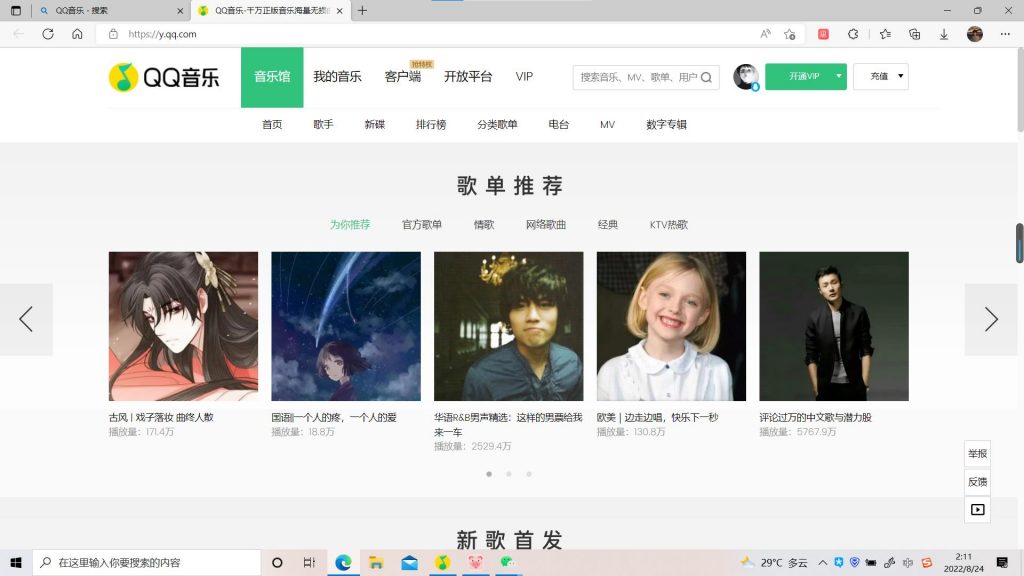The width and height of the screenshot is (1024, 576).
Task: Click the QQ音乐 logo
Action: [x=164, y=77]
